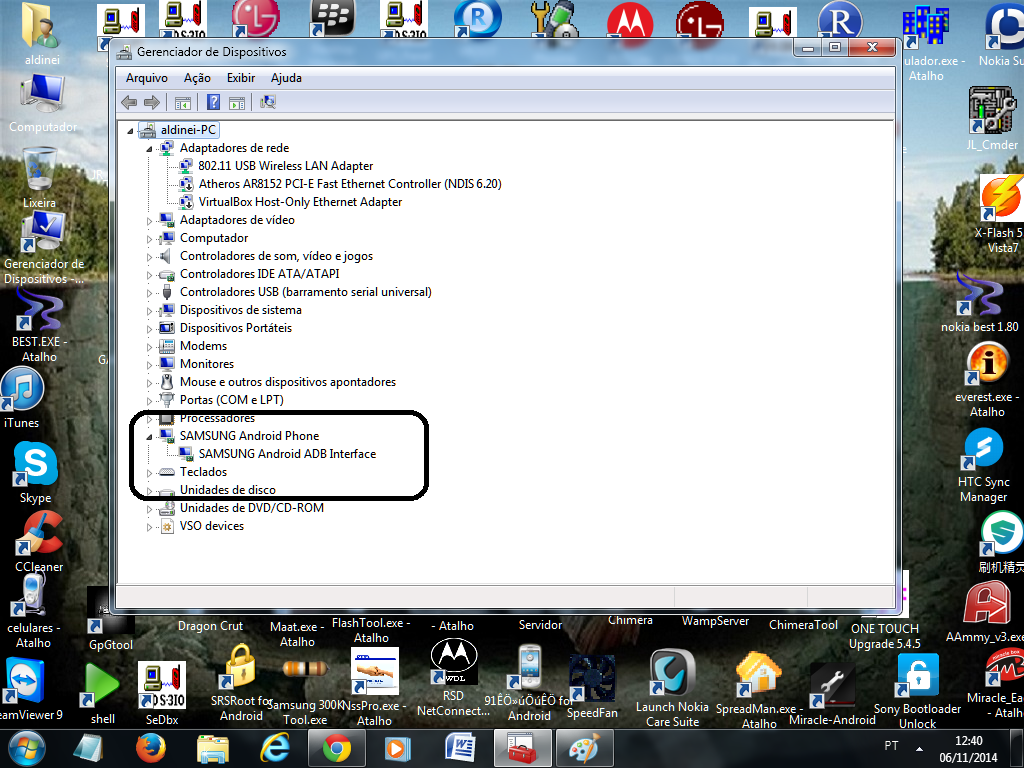Open the Exibir menu
The width and height of the screenshot is (1024, 768).
[x=240, y=78]
